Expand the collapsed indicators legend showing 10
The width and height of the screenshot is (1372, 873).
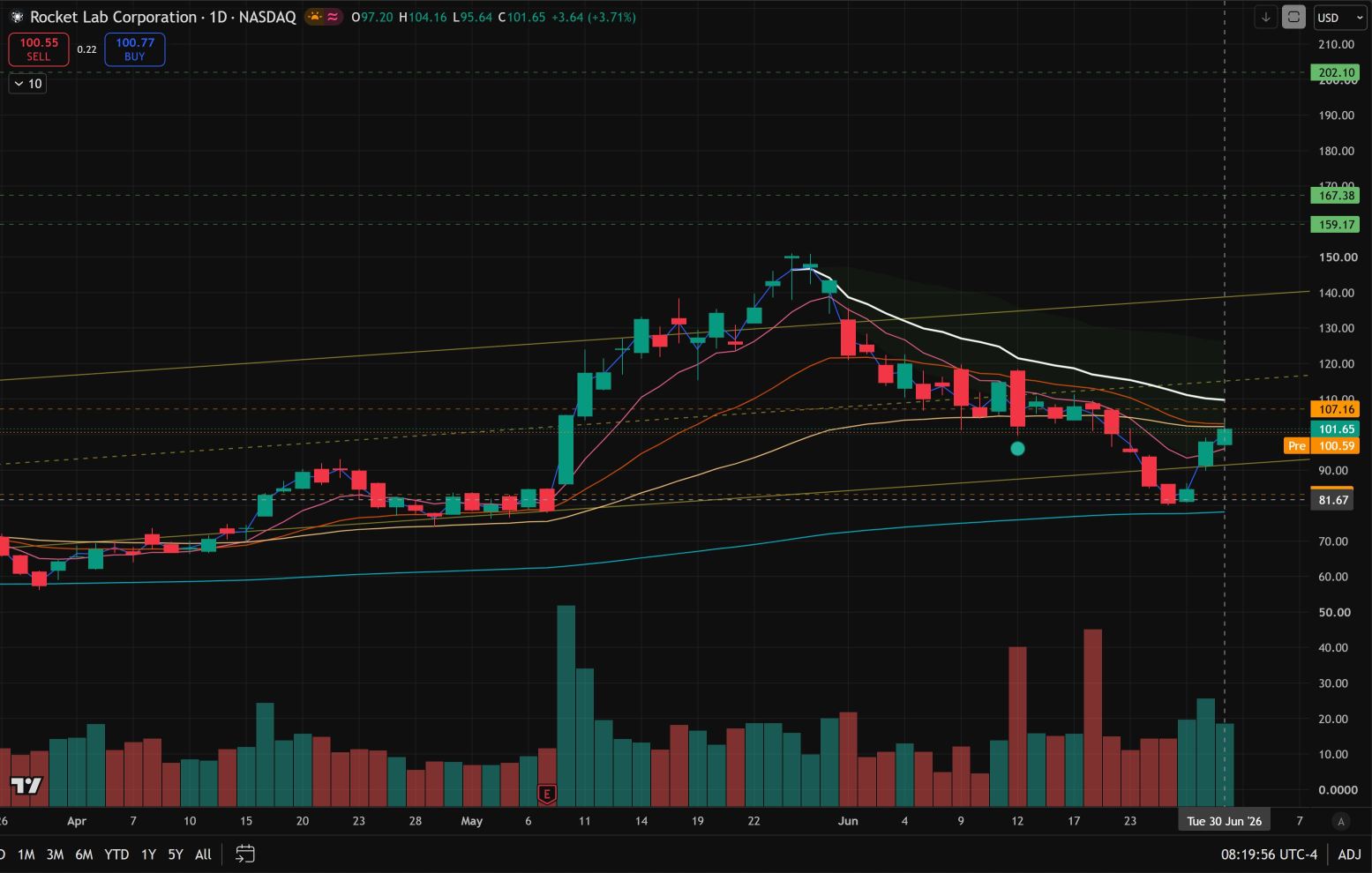click(x=27, y=84)
